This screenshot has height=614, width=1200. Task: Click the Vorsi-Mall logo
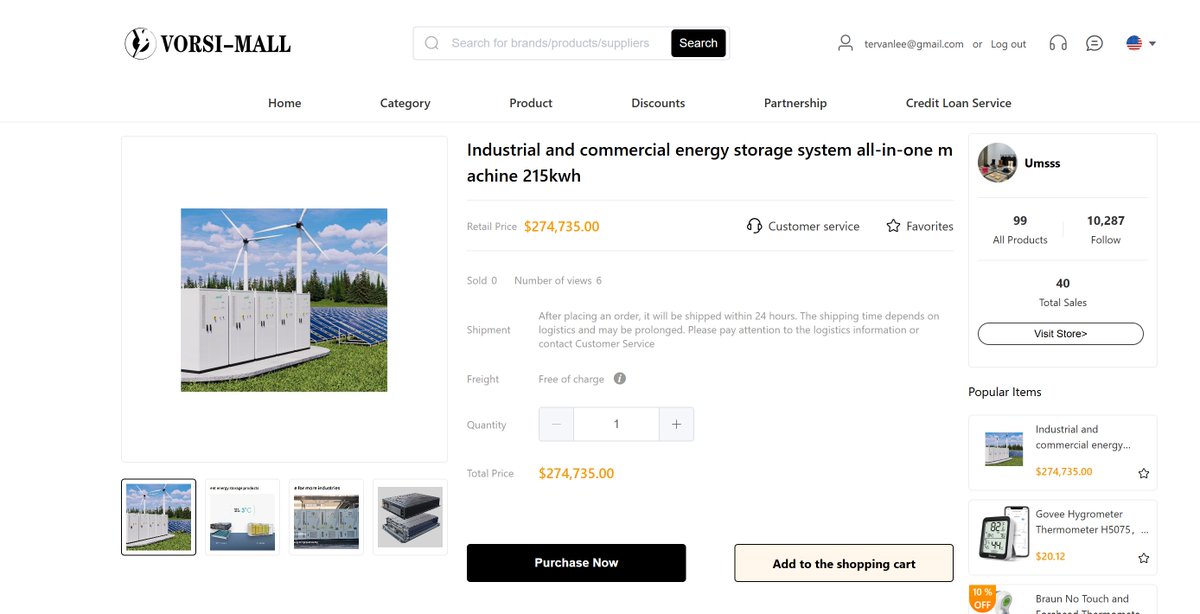tap(207, 43)
